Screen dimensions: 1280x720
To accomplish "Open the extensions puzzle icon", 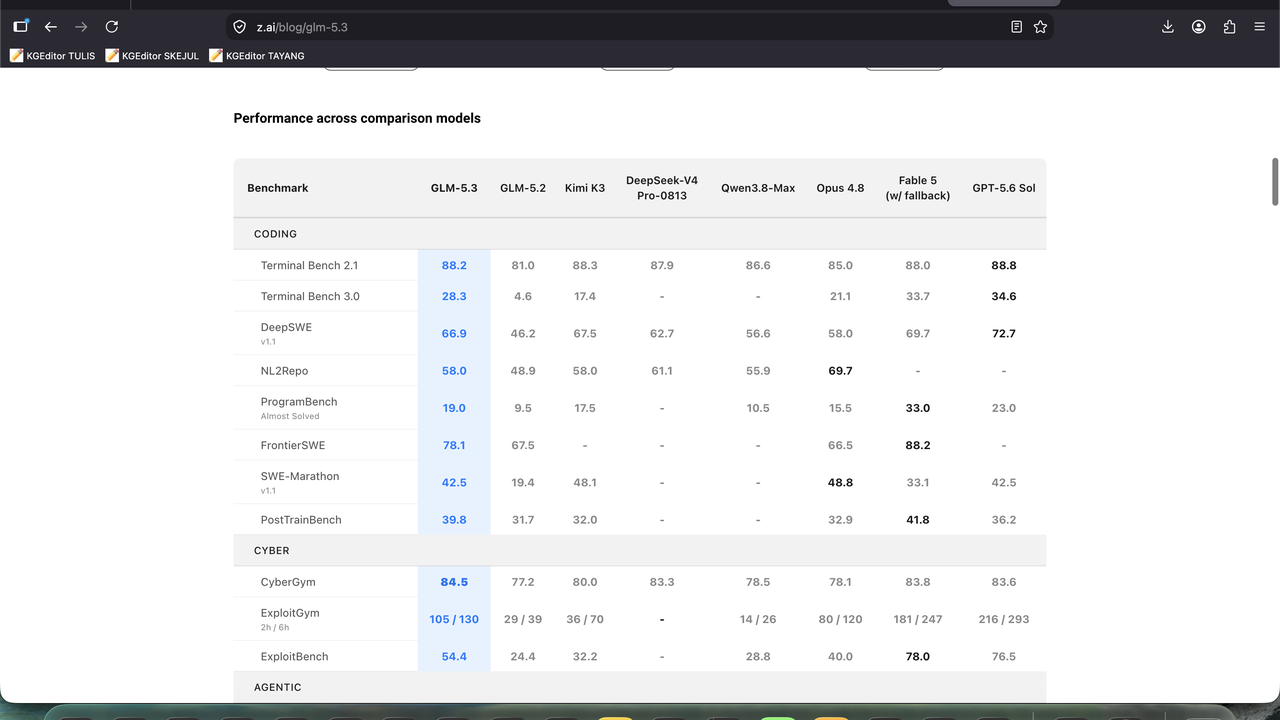I will tap(1229, 27).
